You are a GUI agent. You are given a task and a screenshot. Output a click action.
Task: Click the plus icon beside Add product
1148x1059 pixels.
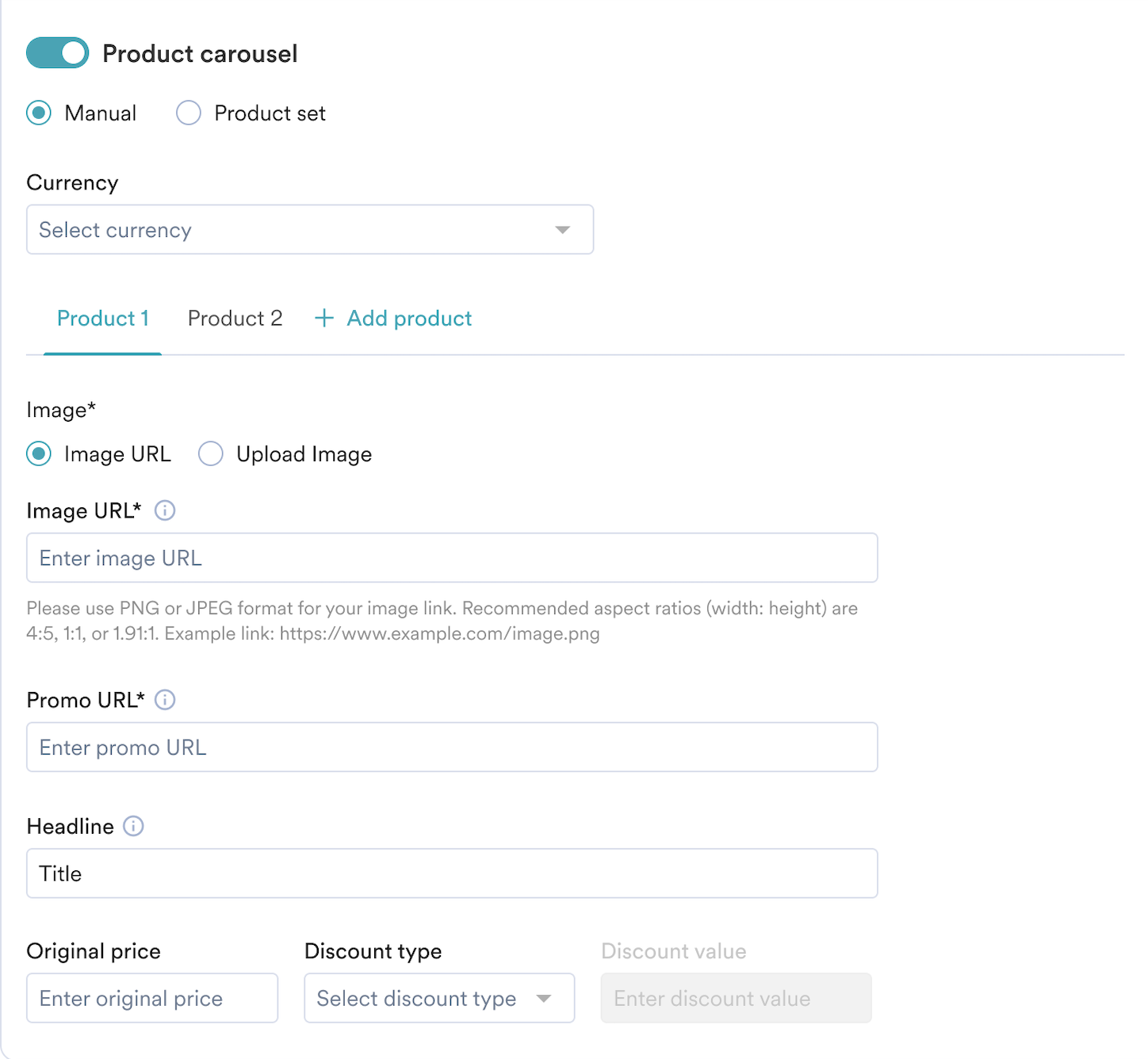pos(323,319)
